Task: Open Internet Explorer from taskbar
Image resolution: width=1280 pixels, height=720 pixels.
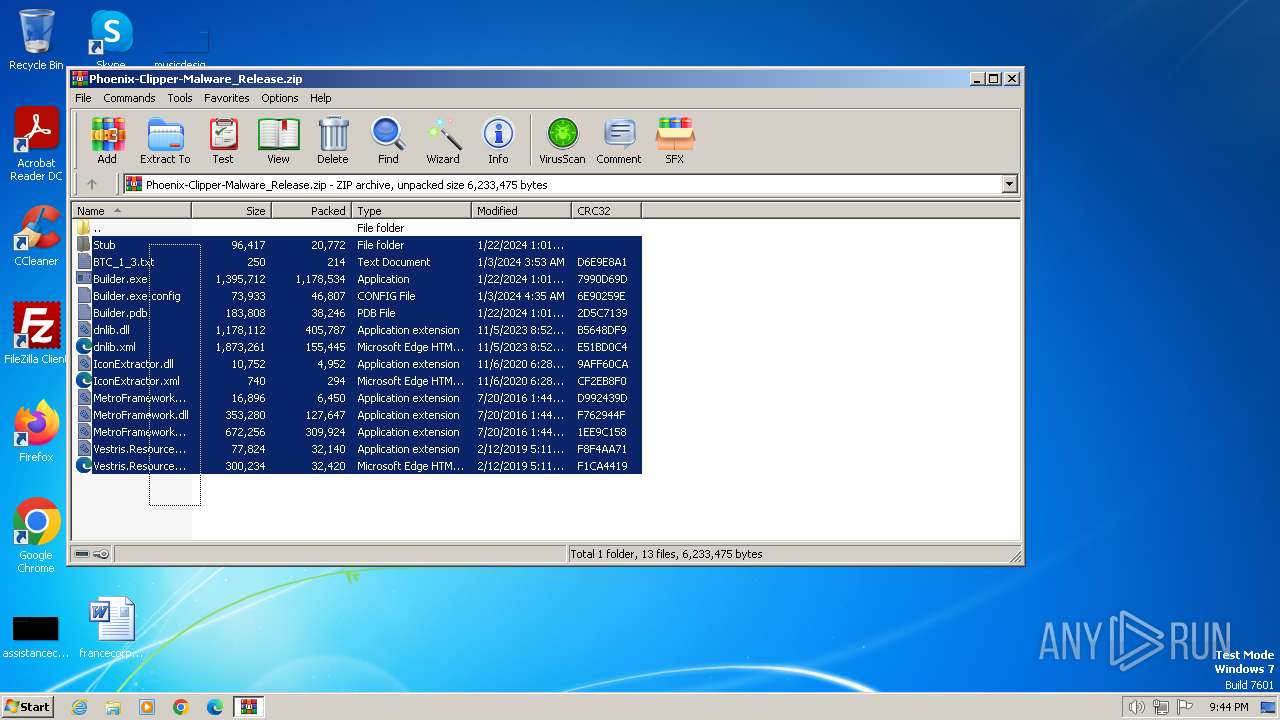Action: [79, 707]
